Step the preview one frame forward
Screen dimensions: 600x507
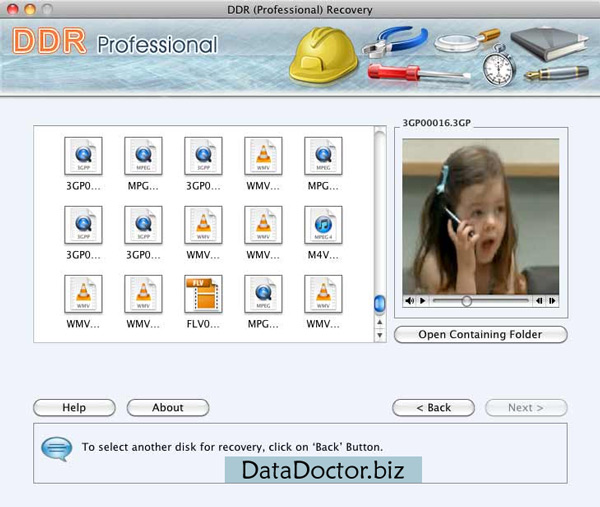(552, 301)
